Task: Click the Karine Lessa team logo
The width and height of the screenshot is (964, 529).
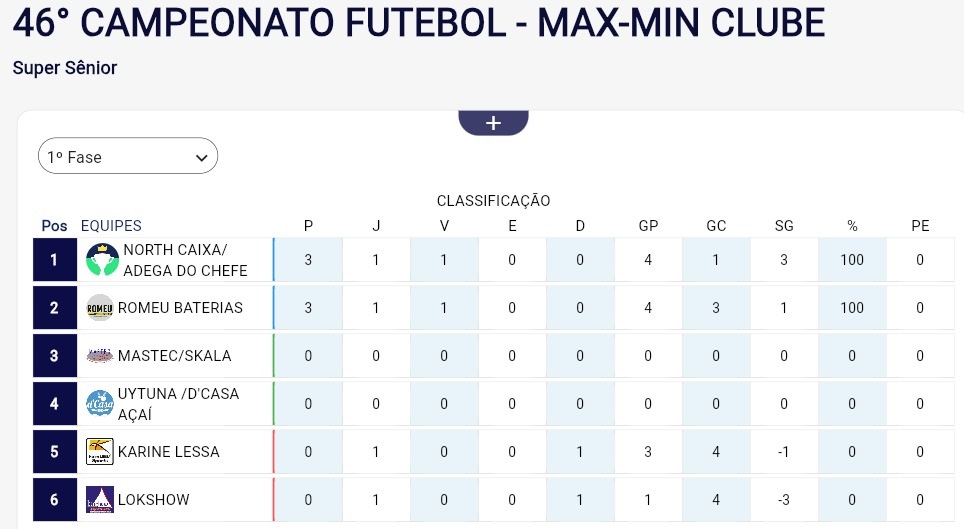Action: (x=99, y=452)
